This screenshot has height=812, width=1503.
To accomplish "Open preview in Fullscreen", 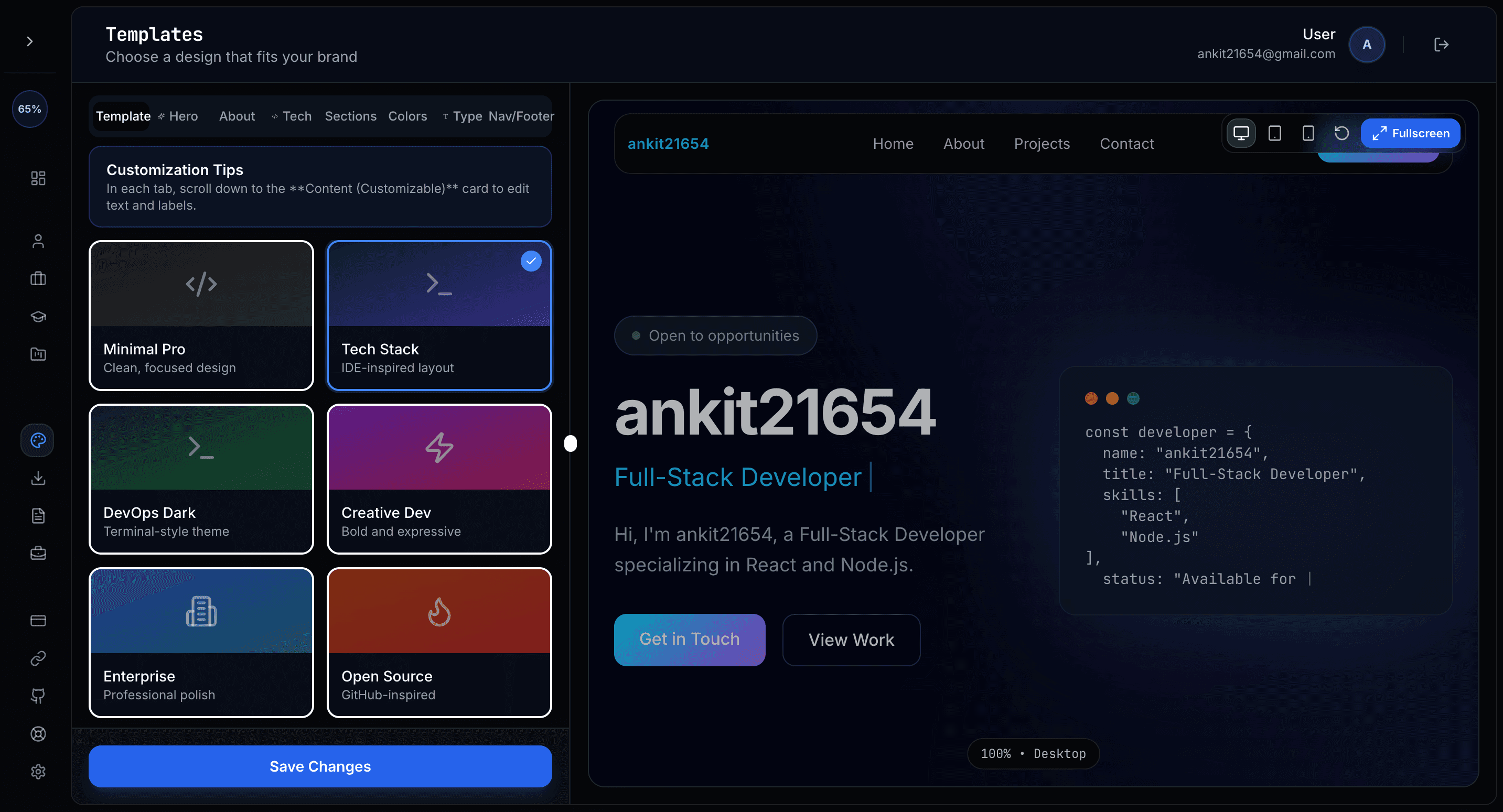I will [x=1410, y=133].
